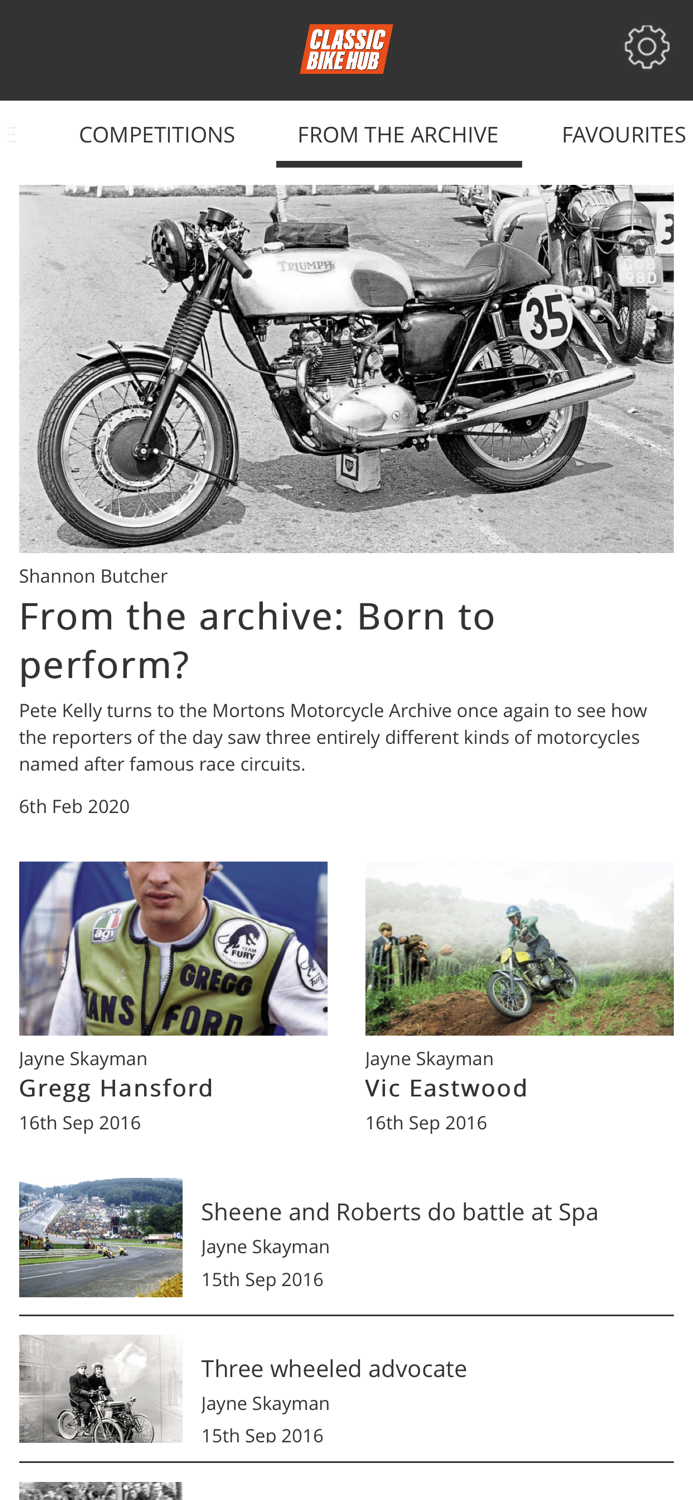Switch to the Competitions tab
This screenshot has width=693, height=1500.
tap(157, 135)
